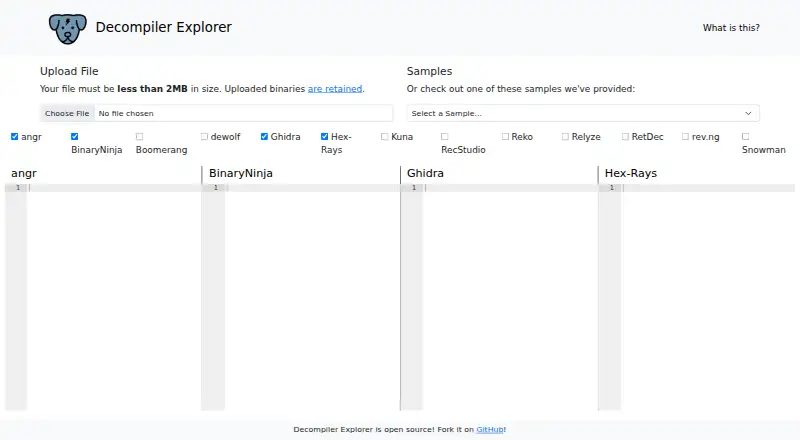The height and width of the screenshot is (440, 800).
Task: Click the Ghidra panel heading
Action: (425, 174)
